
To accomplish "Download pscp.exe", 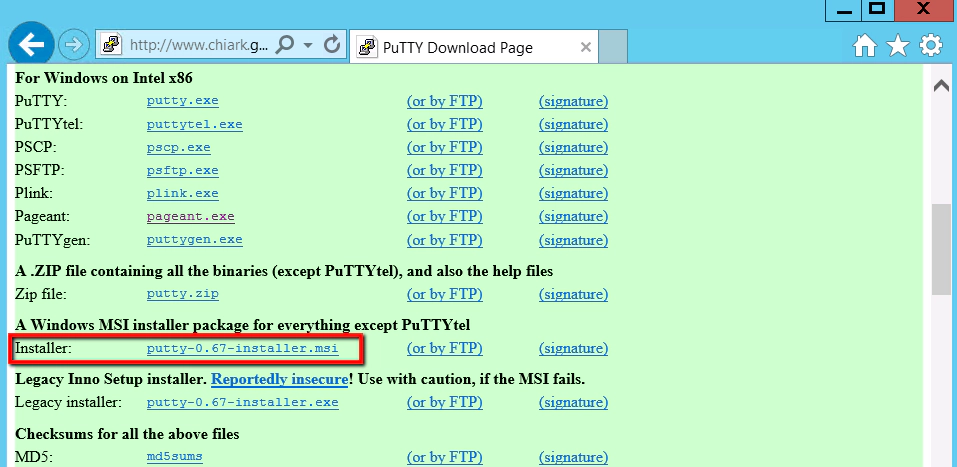I will pyautogui.click(x=178, y=147).
